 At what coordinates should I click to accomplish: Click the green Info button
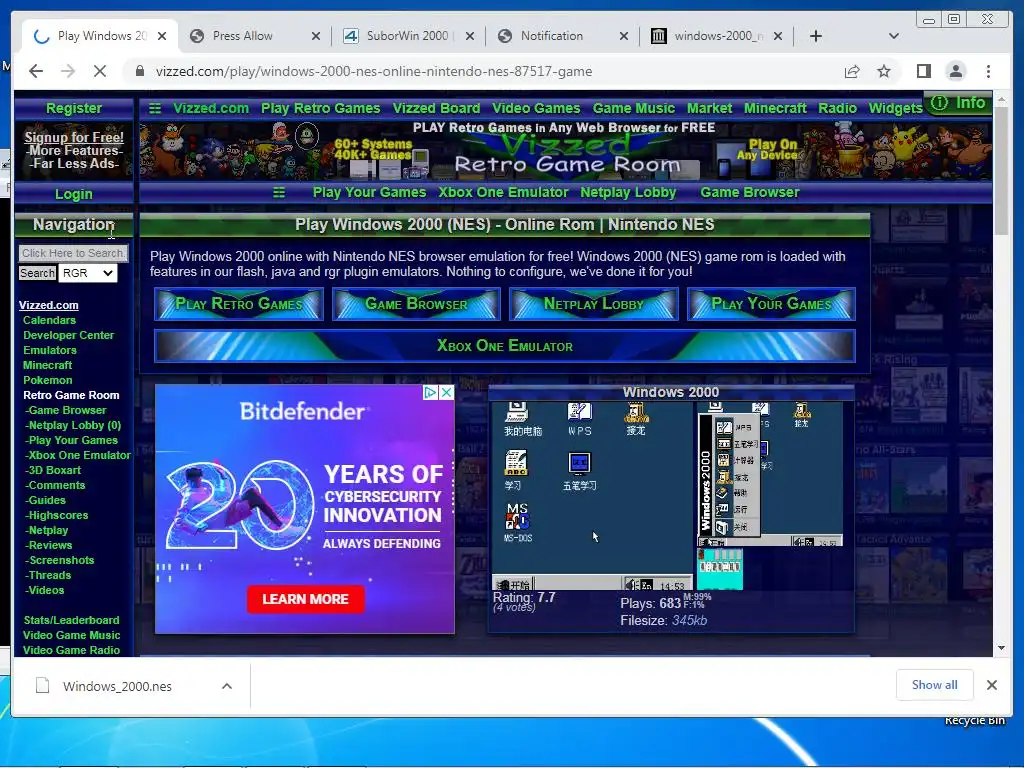957,103
